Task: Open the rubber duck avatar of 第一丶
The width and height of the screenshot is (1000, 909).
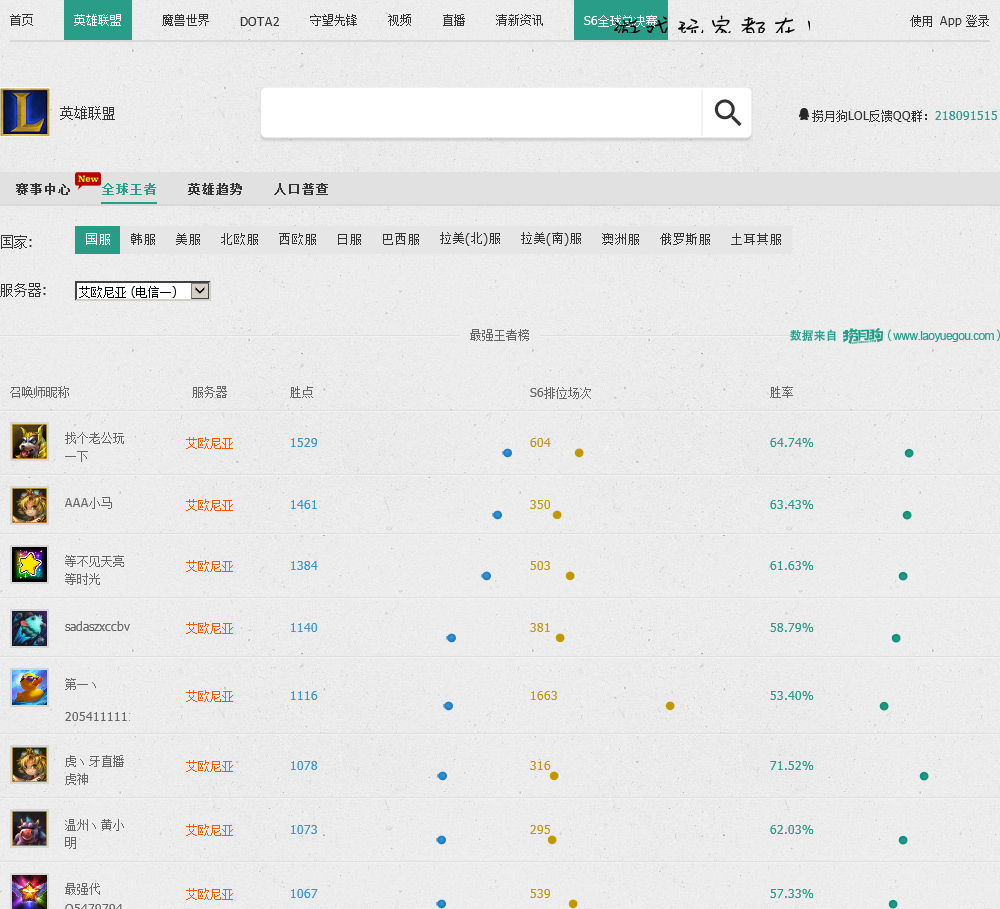Action: [29, 687]
